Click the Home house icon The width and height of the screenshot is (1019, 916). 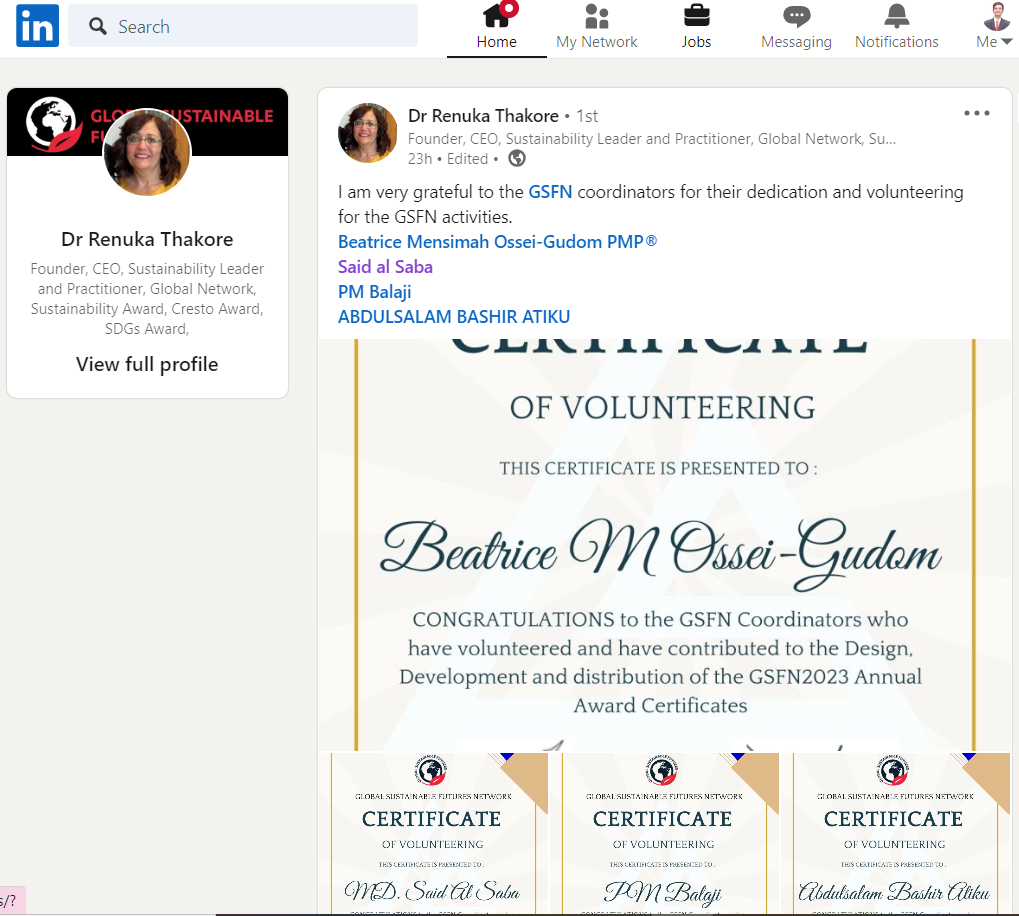click(x=497, y=16)
